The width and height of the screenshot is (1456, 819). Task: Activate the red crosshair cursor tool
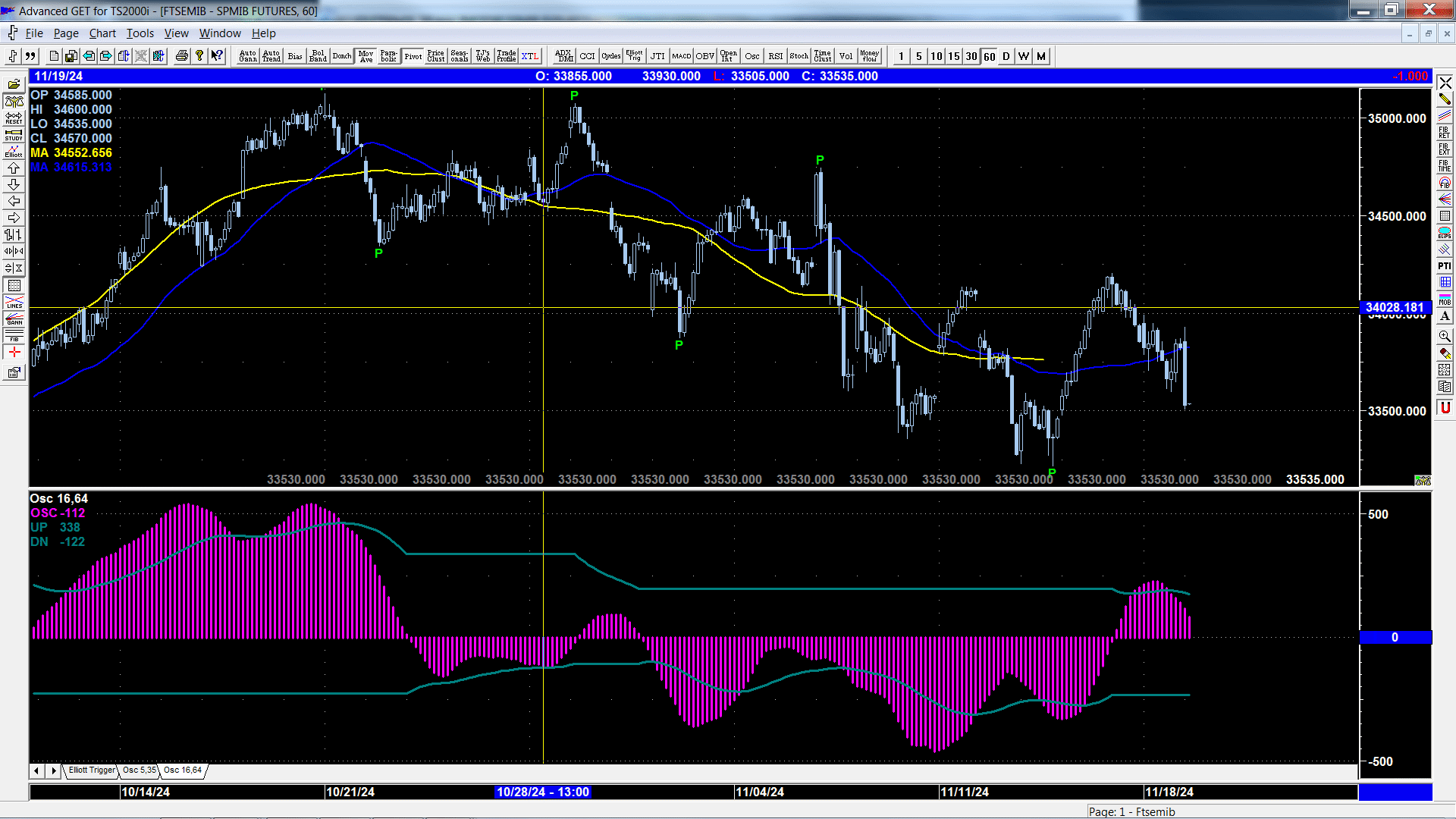tap(14, 352)
